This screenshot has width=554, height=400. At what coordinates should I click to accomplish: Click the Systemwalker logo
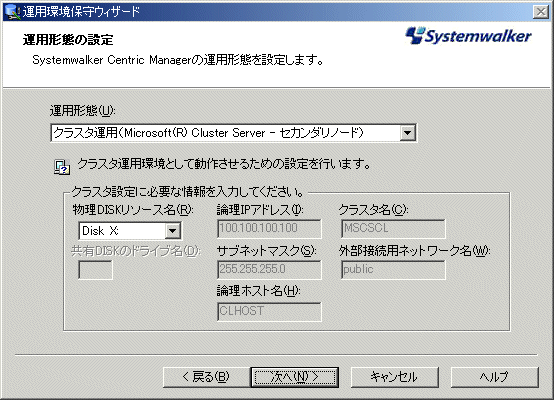(468, 35)
